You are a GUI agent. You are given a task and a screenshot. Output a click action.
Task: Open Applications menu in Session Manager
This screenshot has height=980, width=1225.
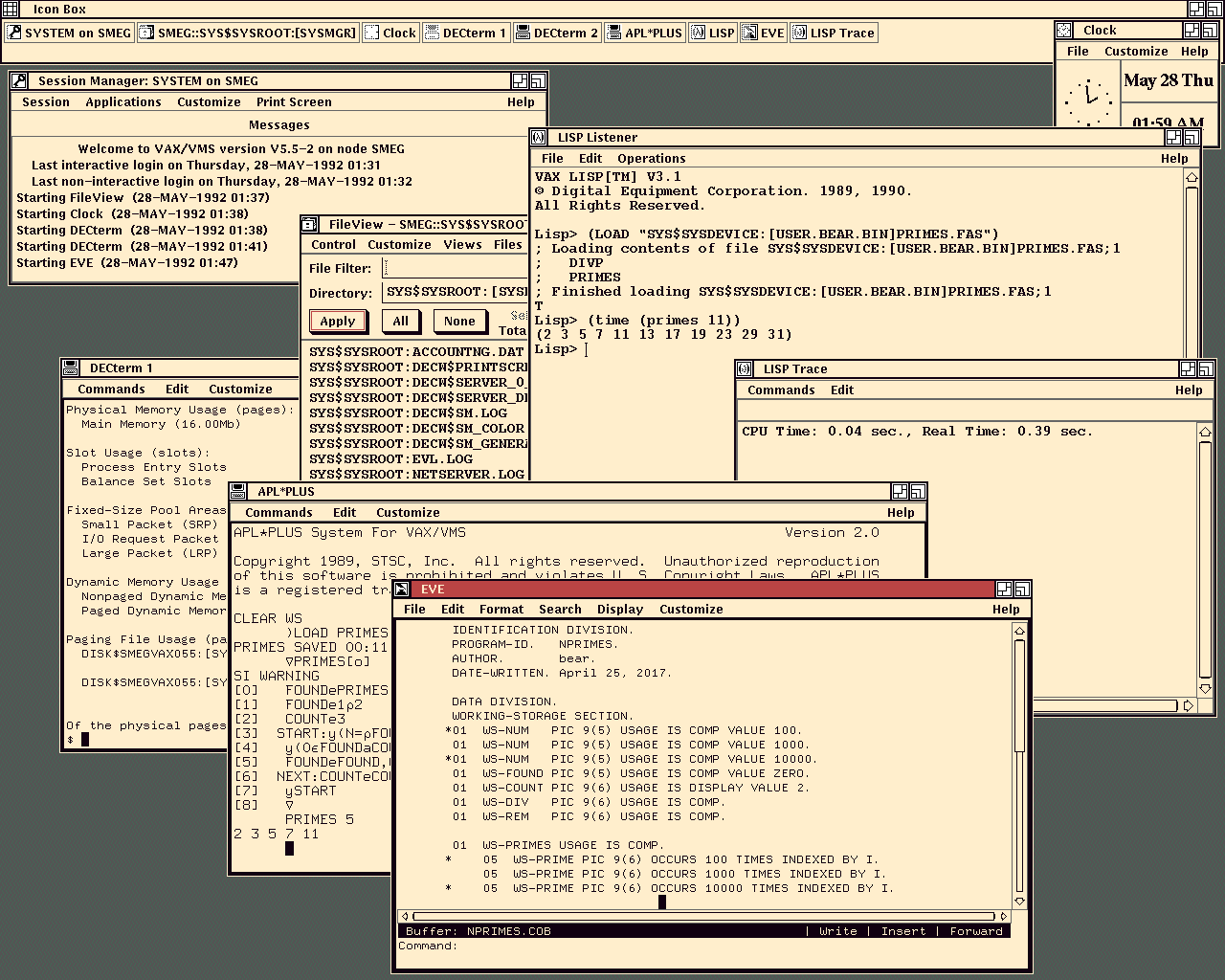click(x=123, y=102)
